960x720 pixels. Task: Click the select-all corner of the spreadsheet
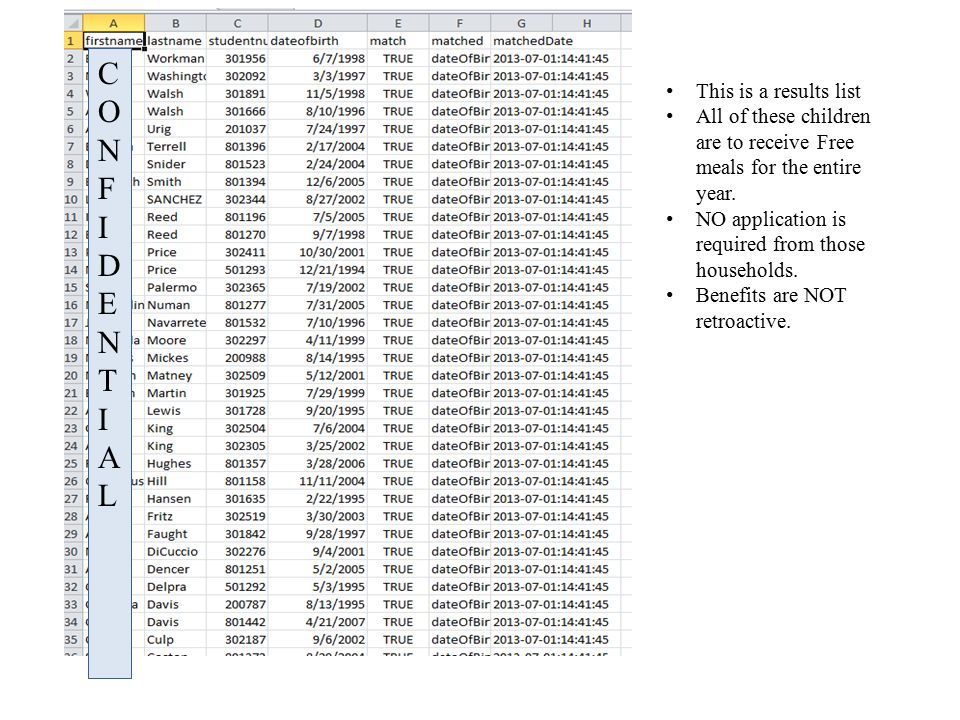coord(73,23)
